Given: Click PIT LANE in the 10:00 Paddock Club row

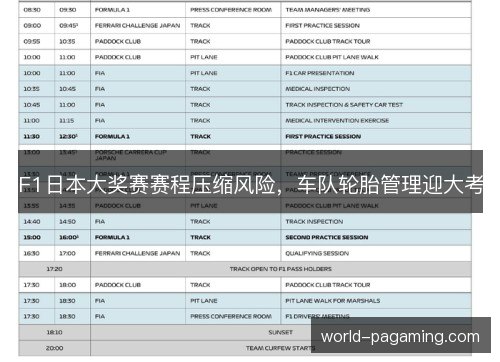Looking at the screenshot, I should [204, 57].
